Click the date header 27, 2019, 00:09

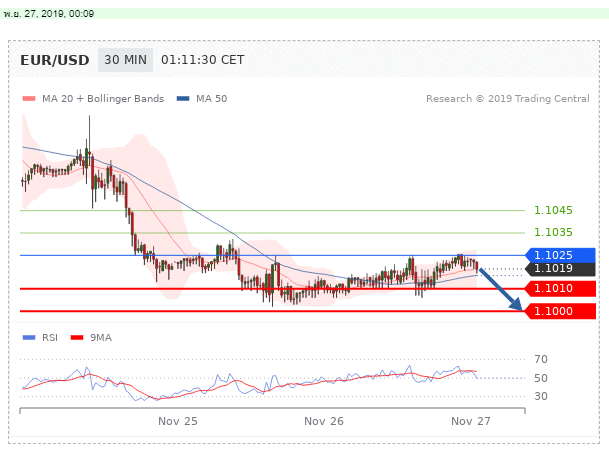click(x=49, y=14)
